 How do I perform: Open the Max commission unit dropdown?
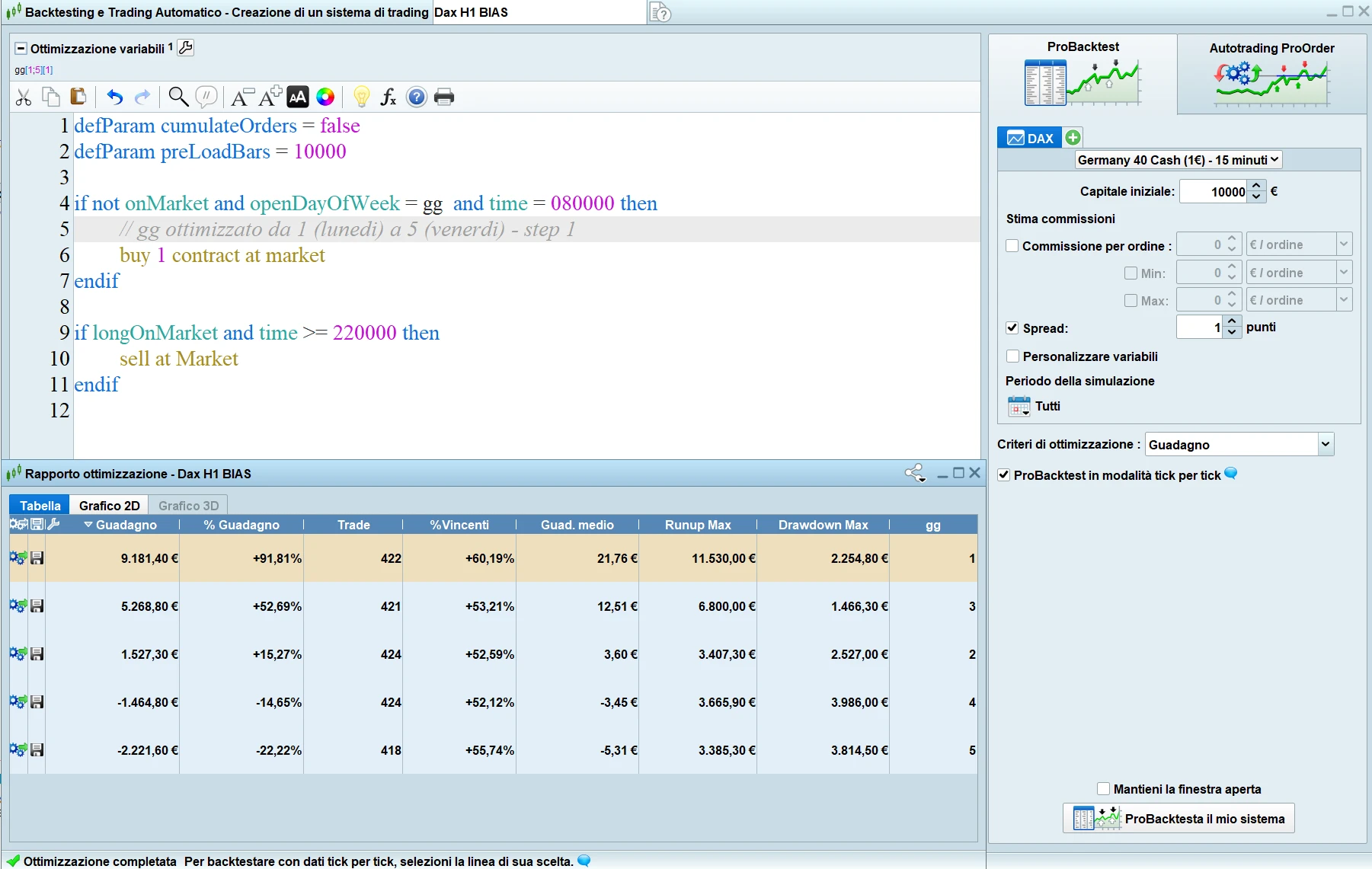point(1299,300)
